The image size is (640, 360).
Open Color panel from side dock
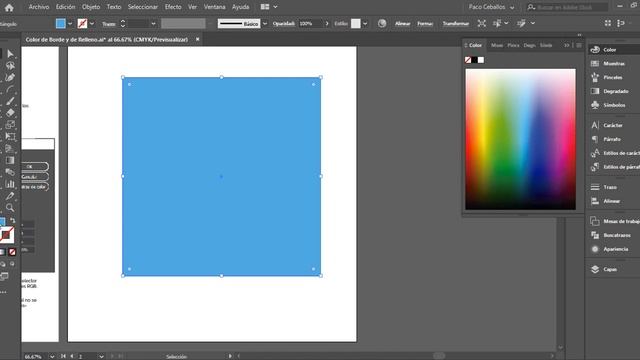[609, 50]
